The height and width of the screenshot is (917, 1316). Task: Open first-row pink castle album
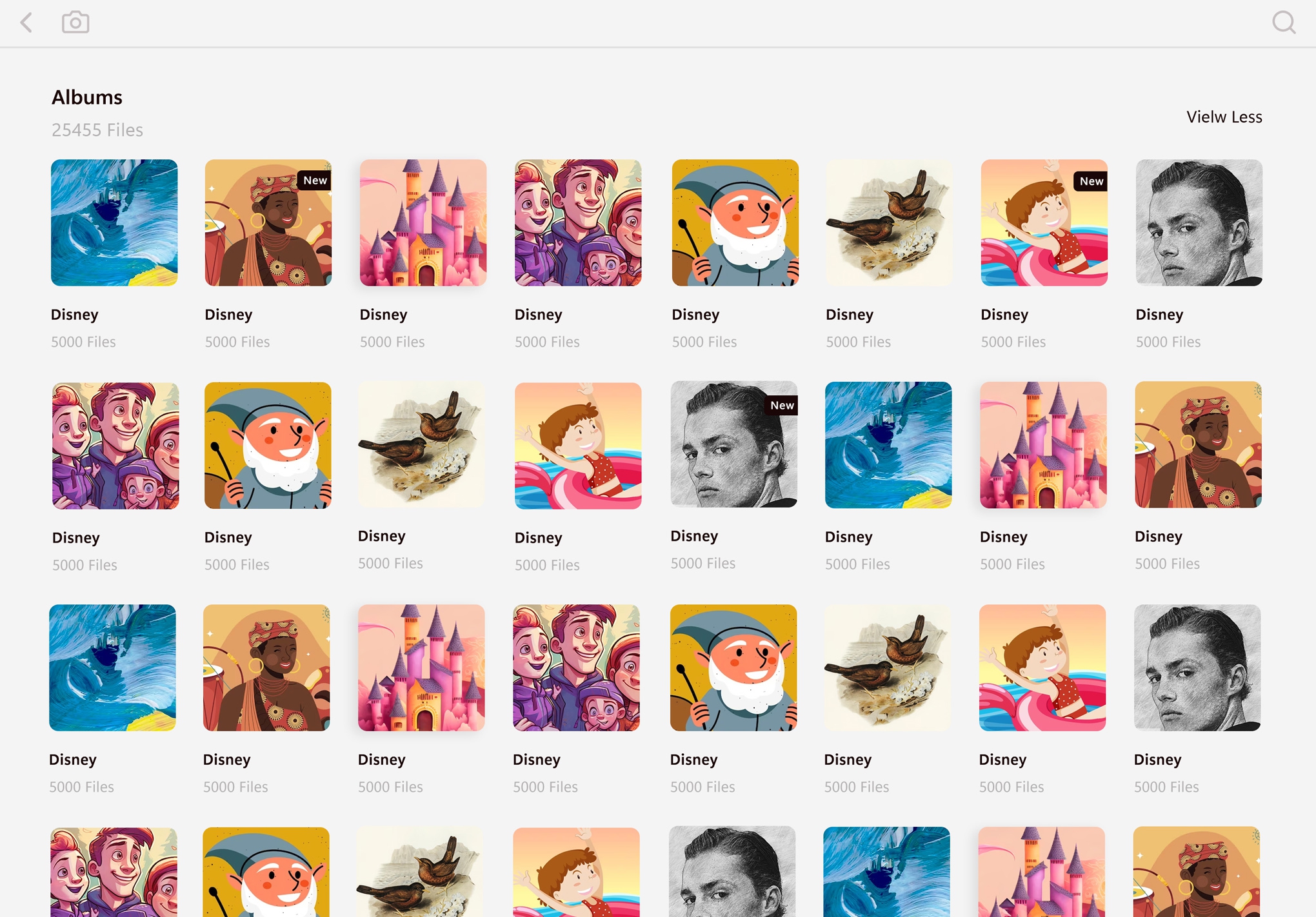pos(423,222)
